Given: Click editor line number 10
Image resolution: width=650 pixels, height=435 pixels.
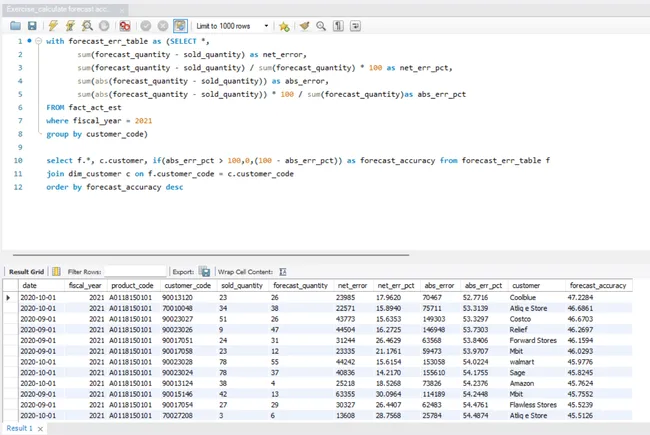Looking at the screenshot, I should pyautogui.click(x=18, y=160).
